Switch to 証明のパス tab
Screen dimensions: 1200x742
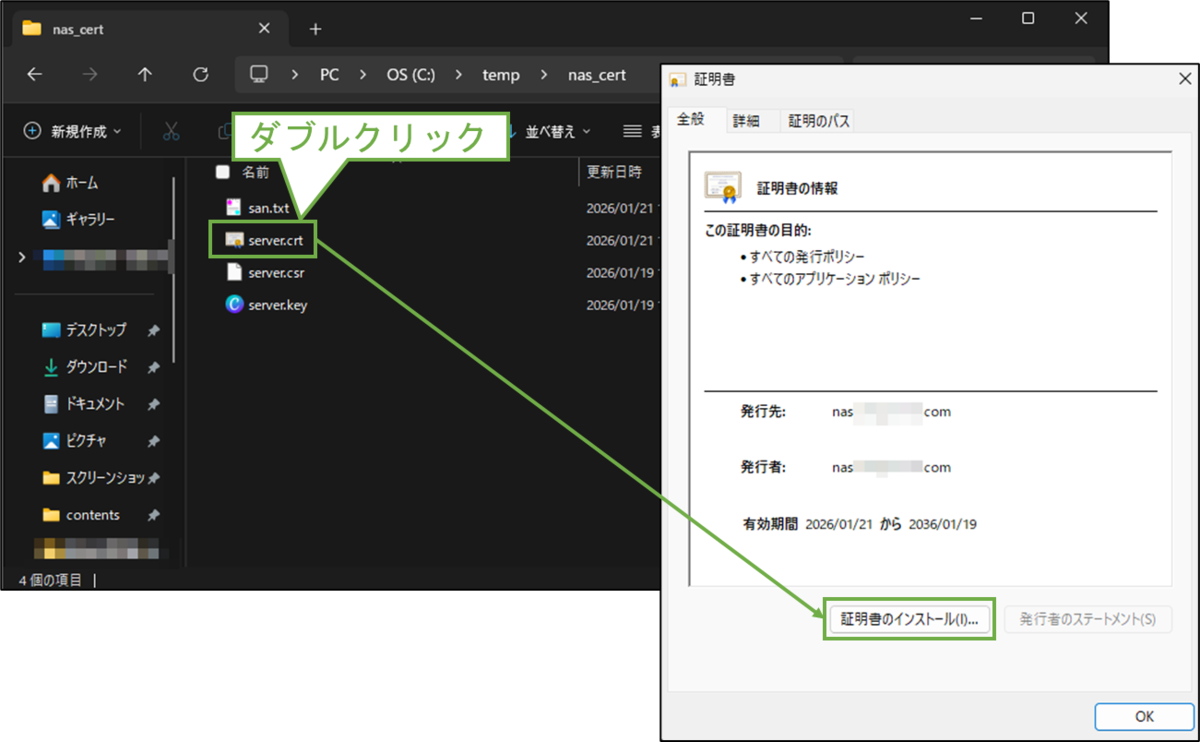click(x=819, y=120)
